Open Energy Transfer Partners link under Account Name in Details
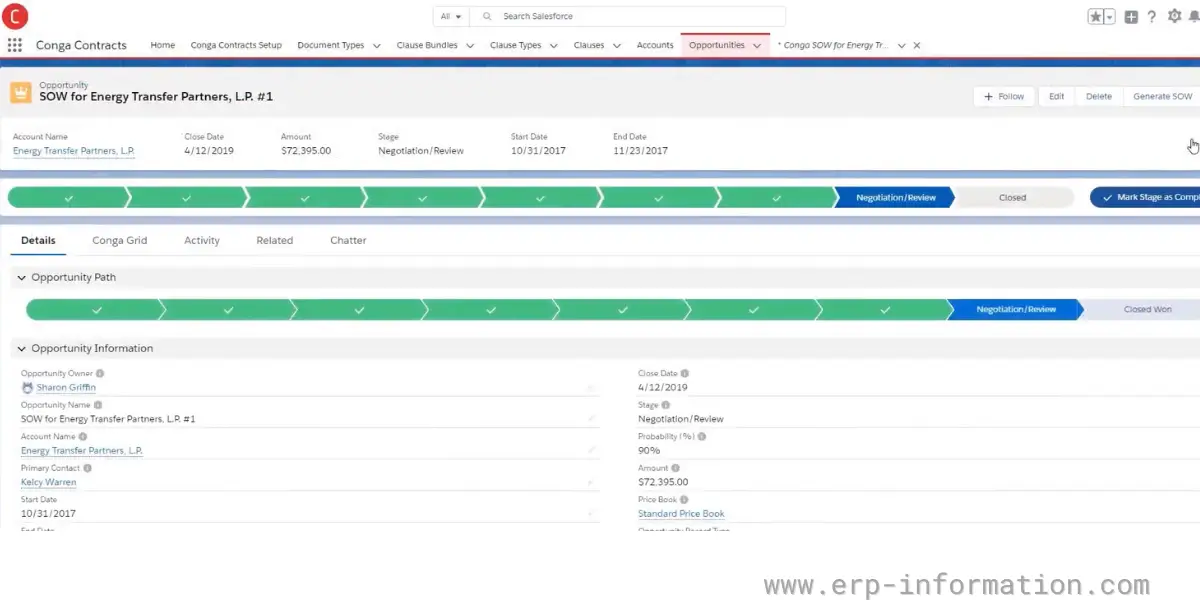Screen dimensions: 1200x600 tap(82, 451)
